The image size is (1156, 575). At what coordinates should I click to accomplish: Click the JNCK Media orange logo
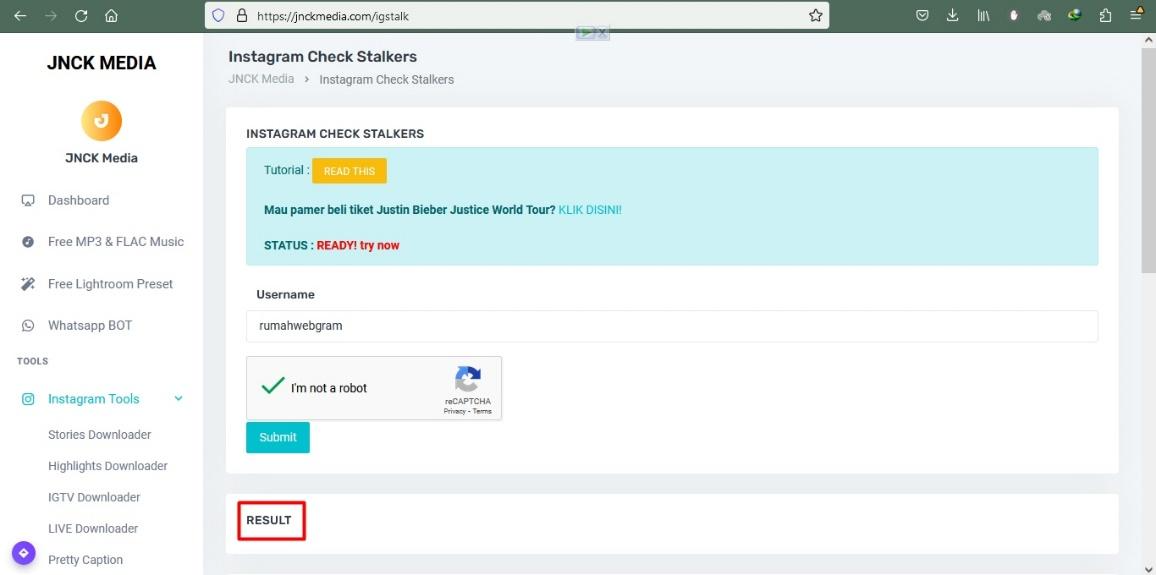pyautogui.click(x=102, y=121)
